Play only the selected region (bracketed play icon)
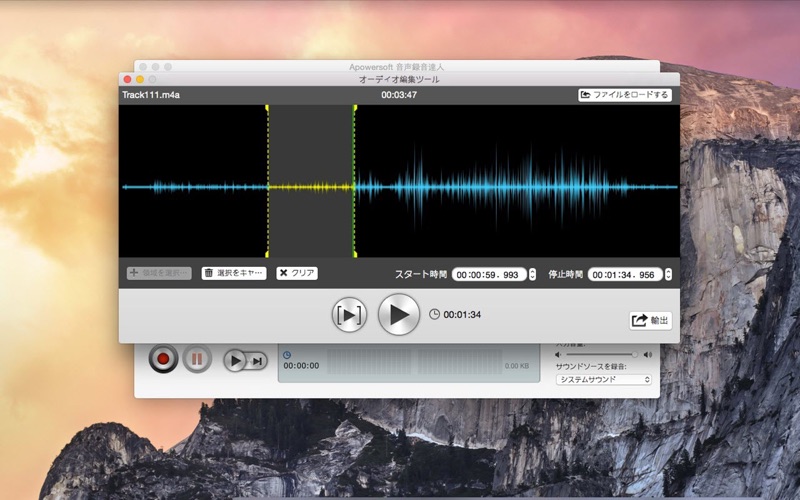The height and width of the screenshot is (500, 800). (x=349, y=315)
